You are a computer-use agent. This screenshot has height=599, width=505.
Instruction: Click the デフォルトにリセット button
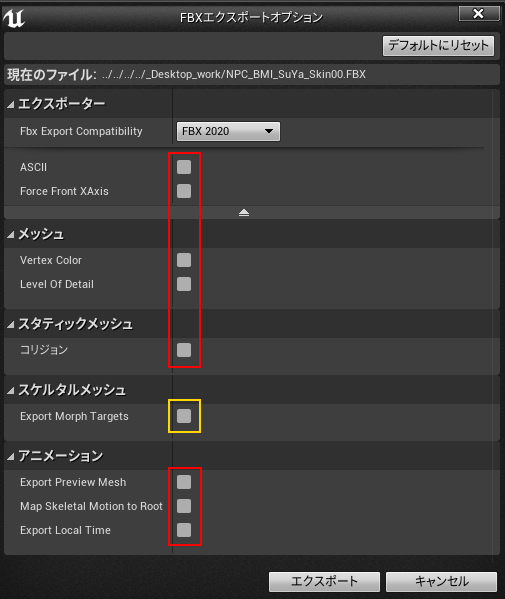click(x=438, y=46)
